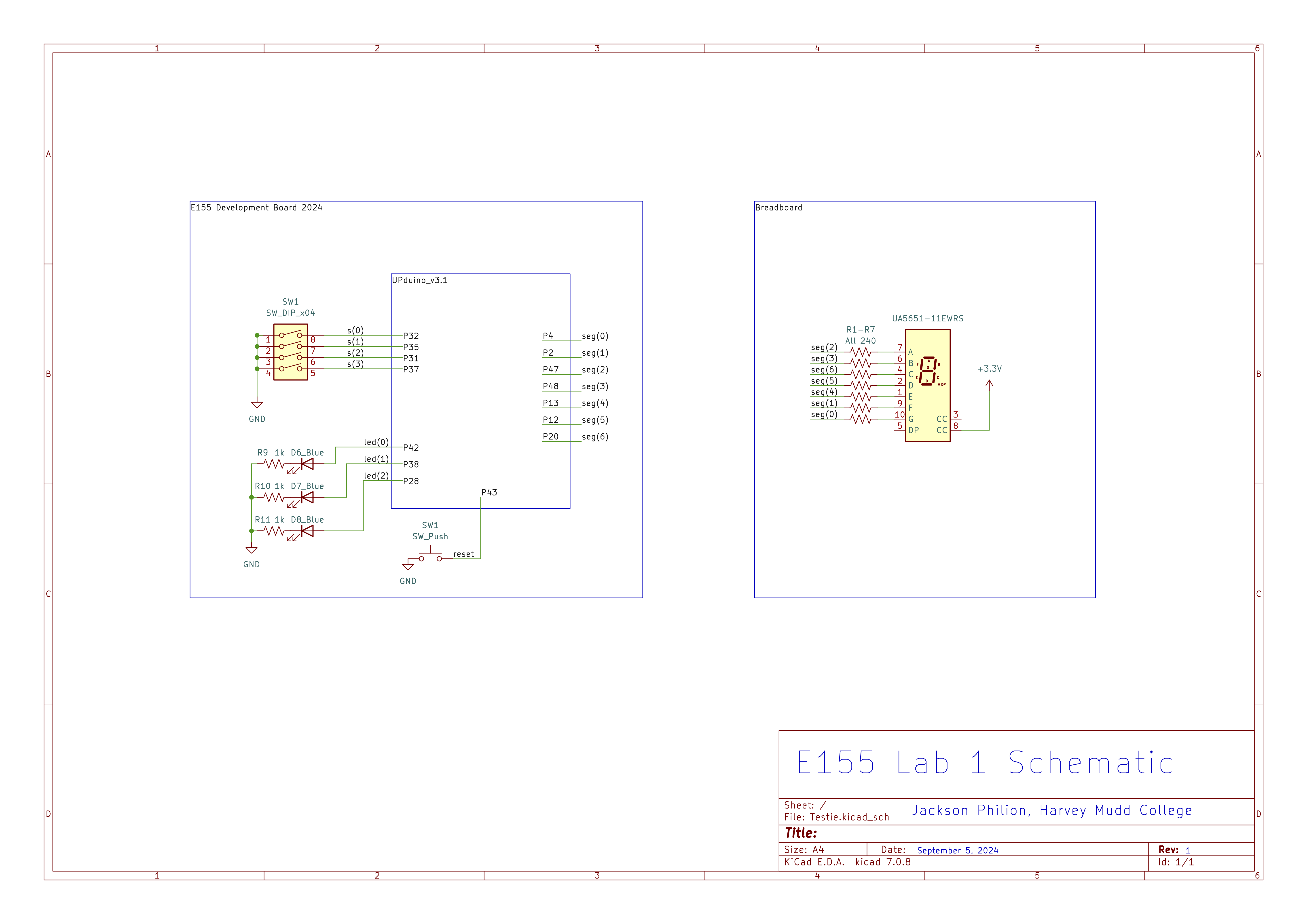This screenshot has height=924, width=1307.
Task: Select the resistor on the Breadboard seg(2) line
Action: tap(861, 352)
